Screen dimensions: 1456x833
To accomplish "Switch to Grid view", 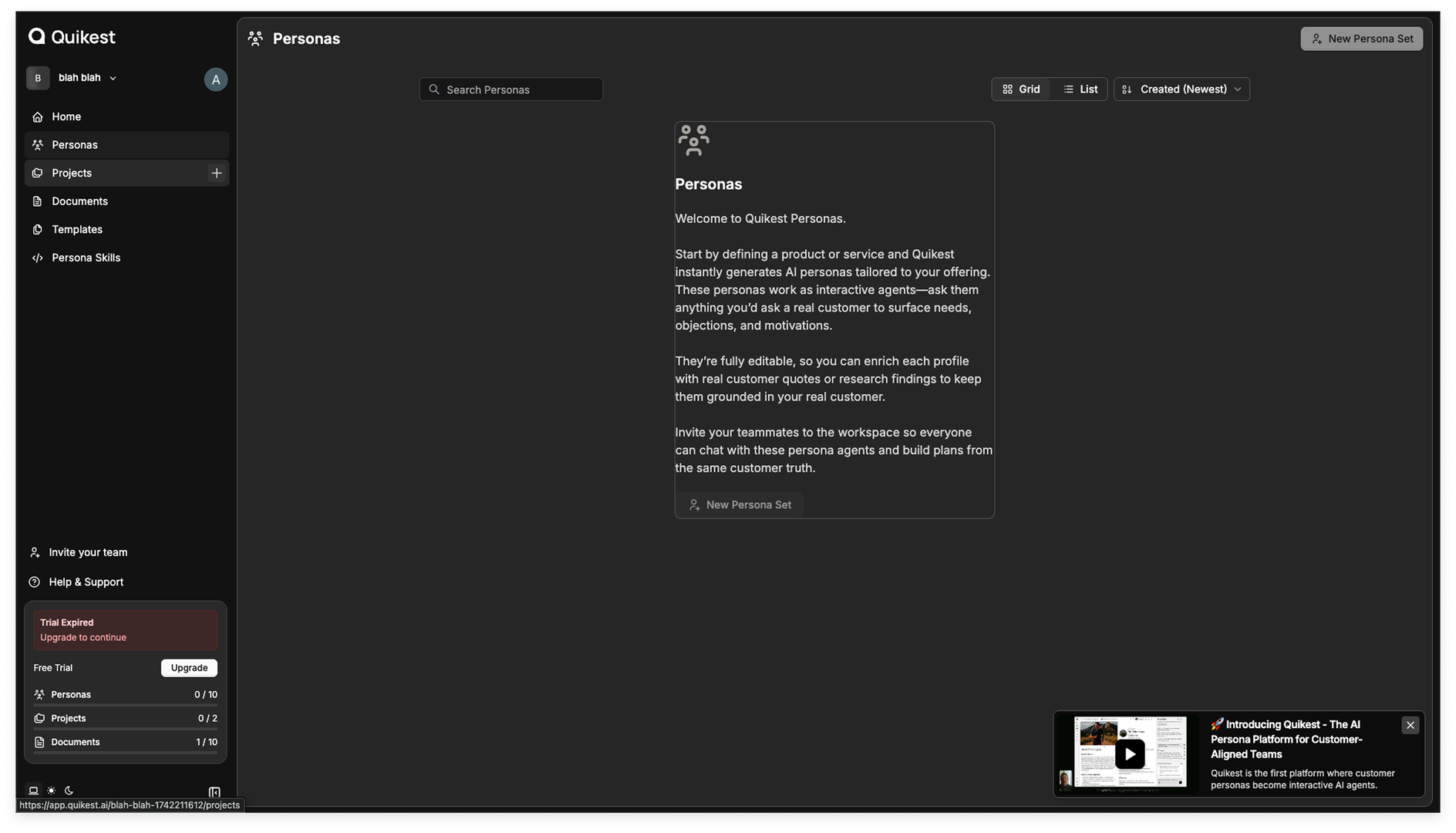I will 1021,89.
